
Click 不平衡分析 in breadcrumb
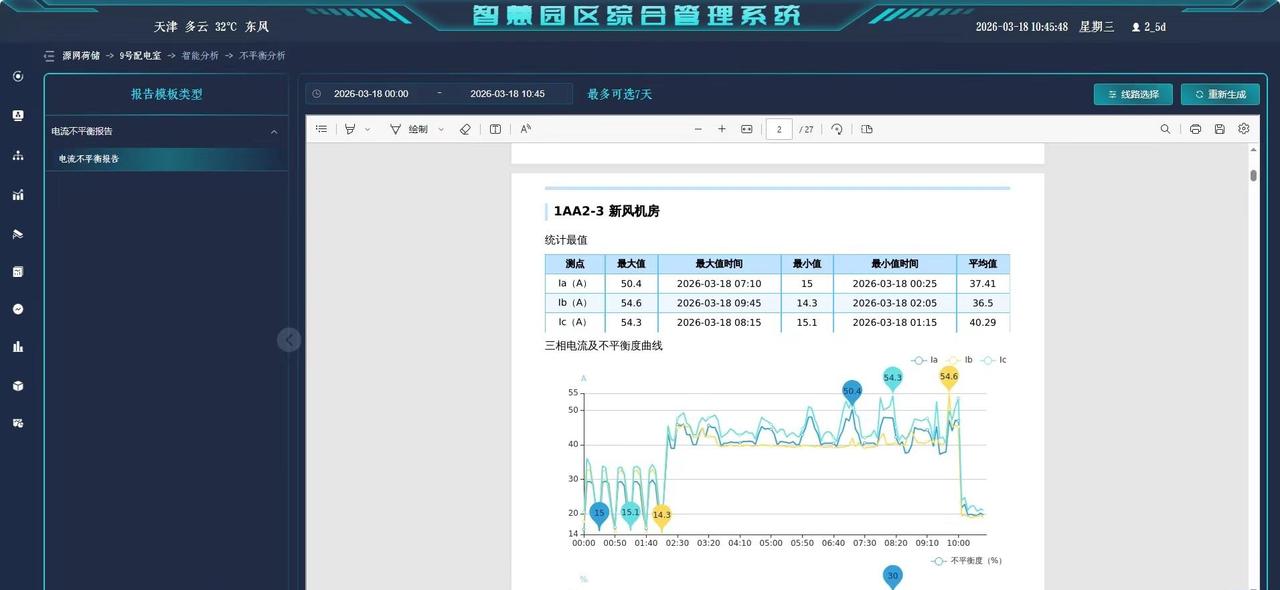point(262,56)
